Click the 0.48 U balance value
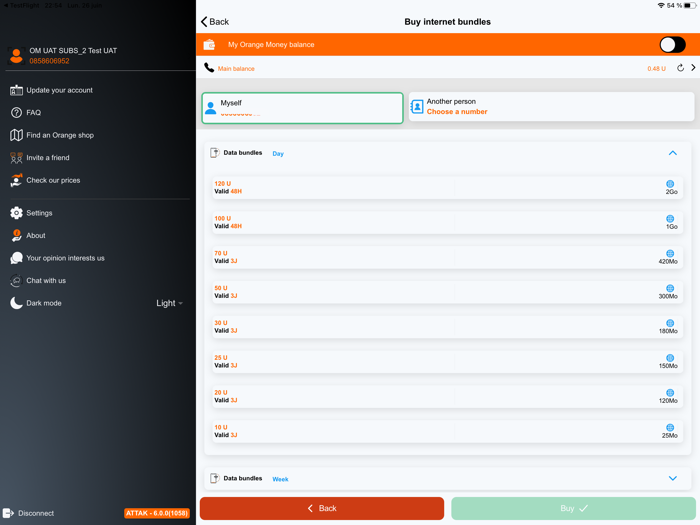700x525 pixels. pyautogui.click(x=656, y=69)
